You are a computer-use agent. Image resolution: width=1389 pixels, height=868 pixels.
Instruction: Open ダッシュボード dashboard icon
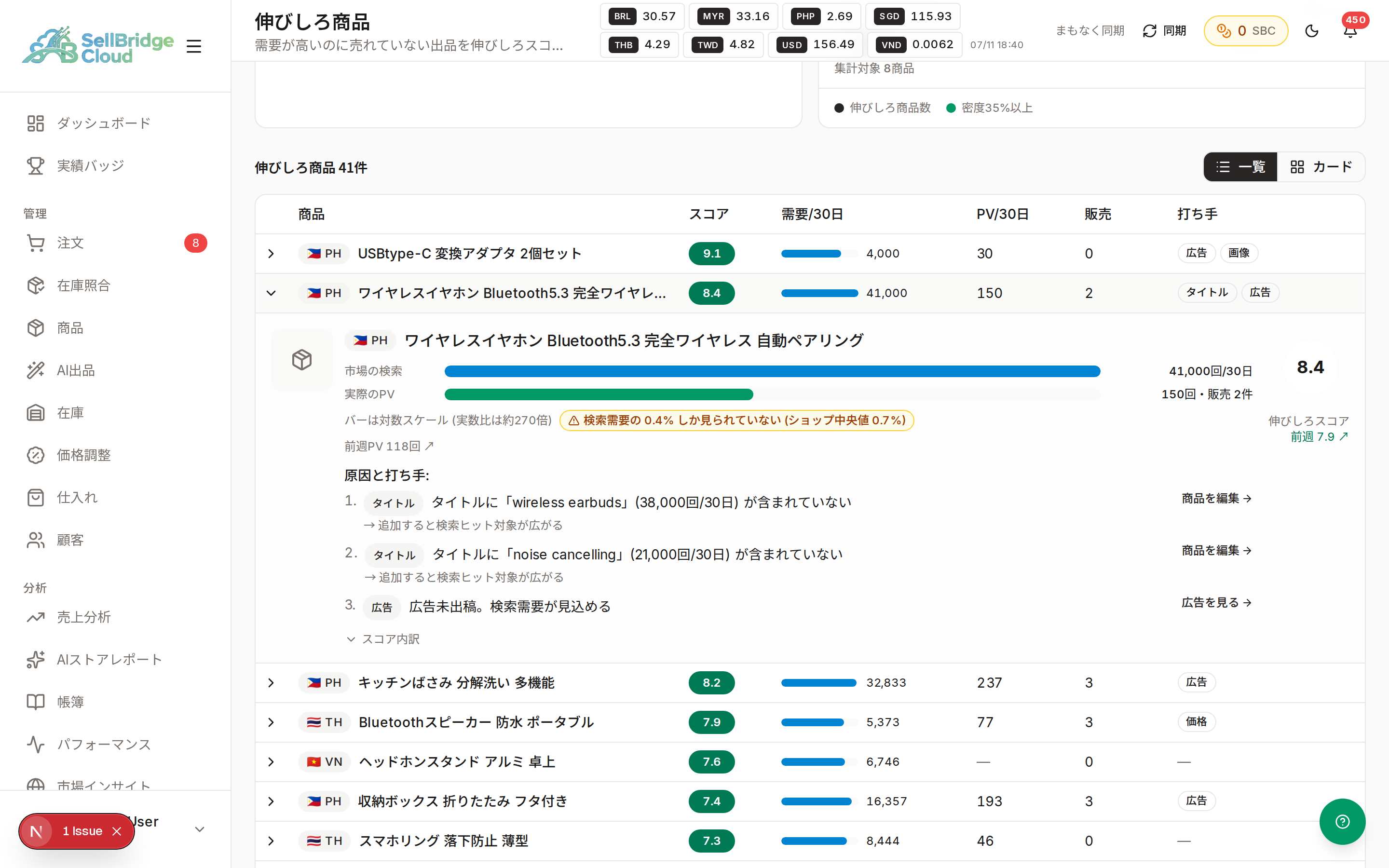coord(36,123)
